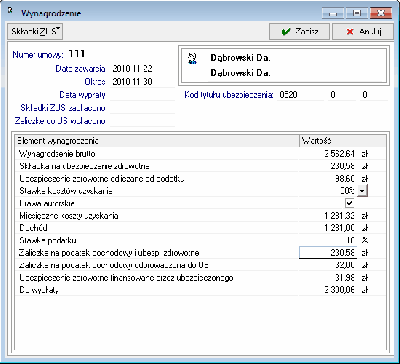Maximize the Wynagrodzenie window

pos(356,13)
